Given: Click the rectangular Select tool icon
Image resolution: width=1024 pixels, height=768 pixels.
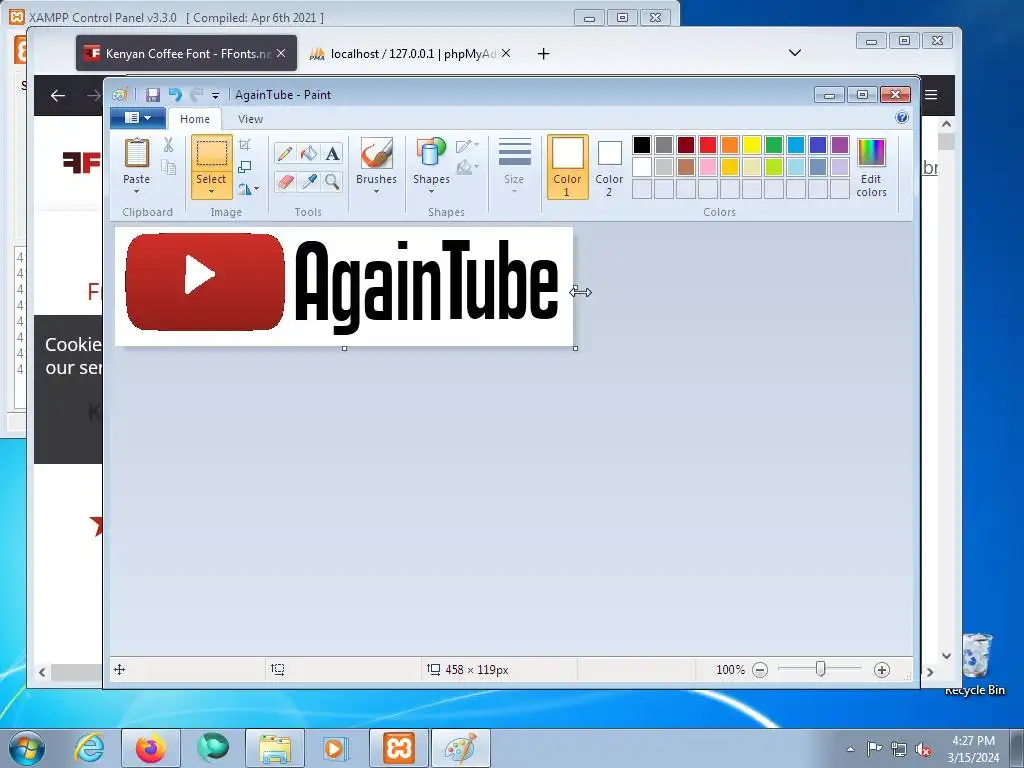Looking at the screenshot, I should point(212,154).
